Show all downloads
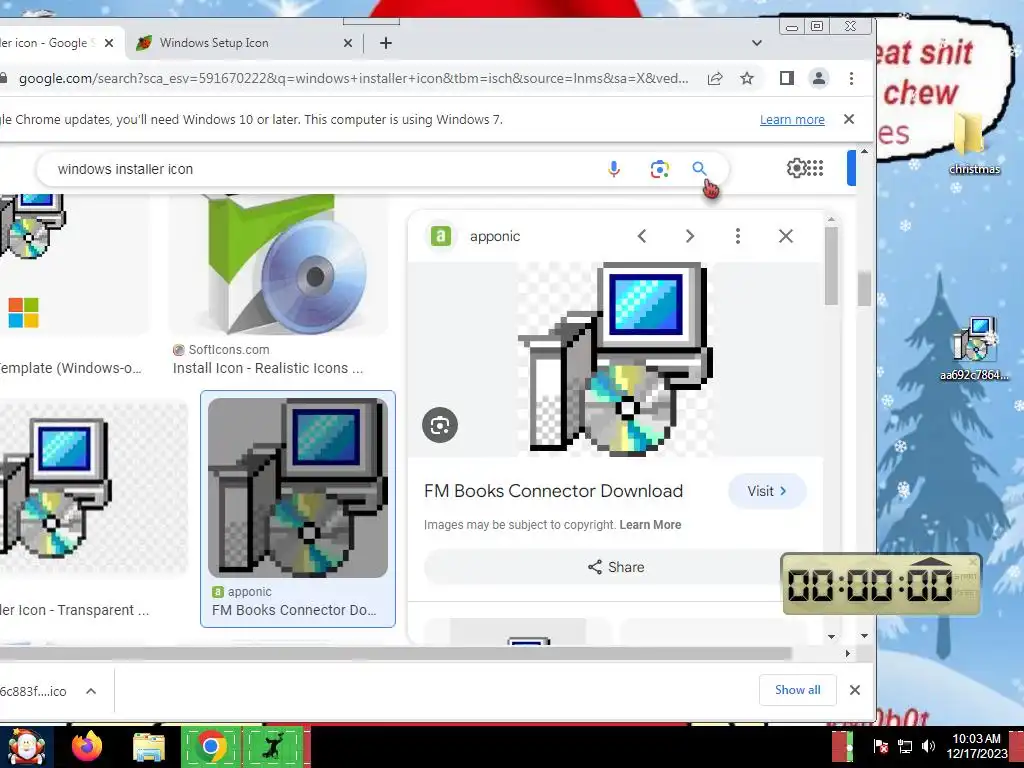The width and height of the screenshot is (1024, 768). (x=797, y=690)
